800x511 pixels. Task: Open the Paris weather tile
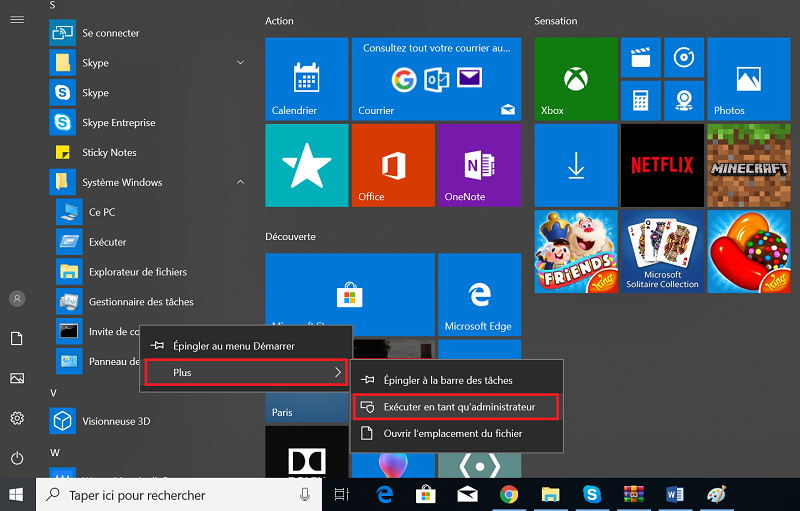click(307, 408)
